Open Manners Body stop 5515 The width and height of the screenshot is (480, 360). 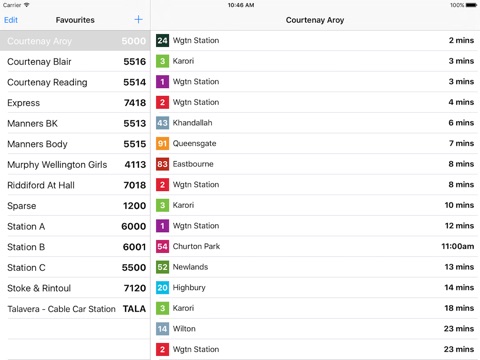coord(75,144)
